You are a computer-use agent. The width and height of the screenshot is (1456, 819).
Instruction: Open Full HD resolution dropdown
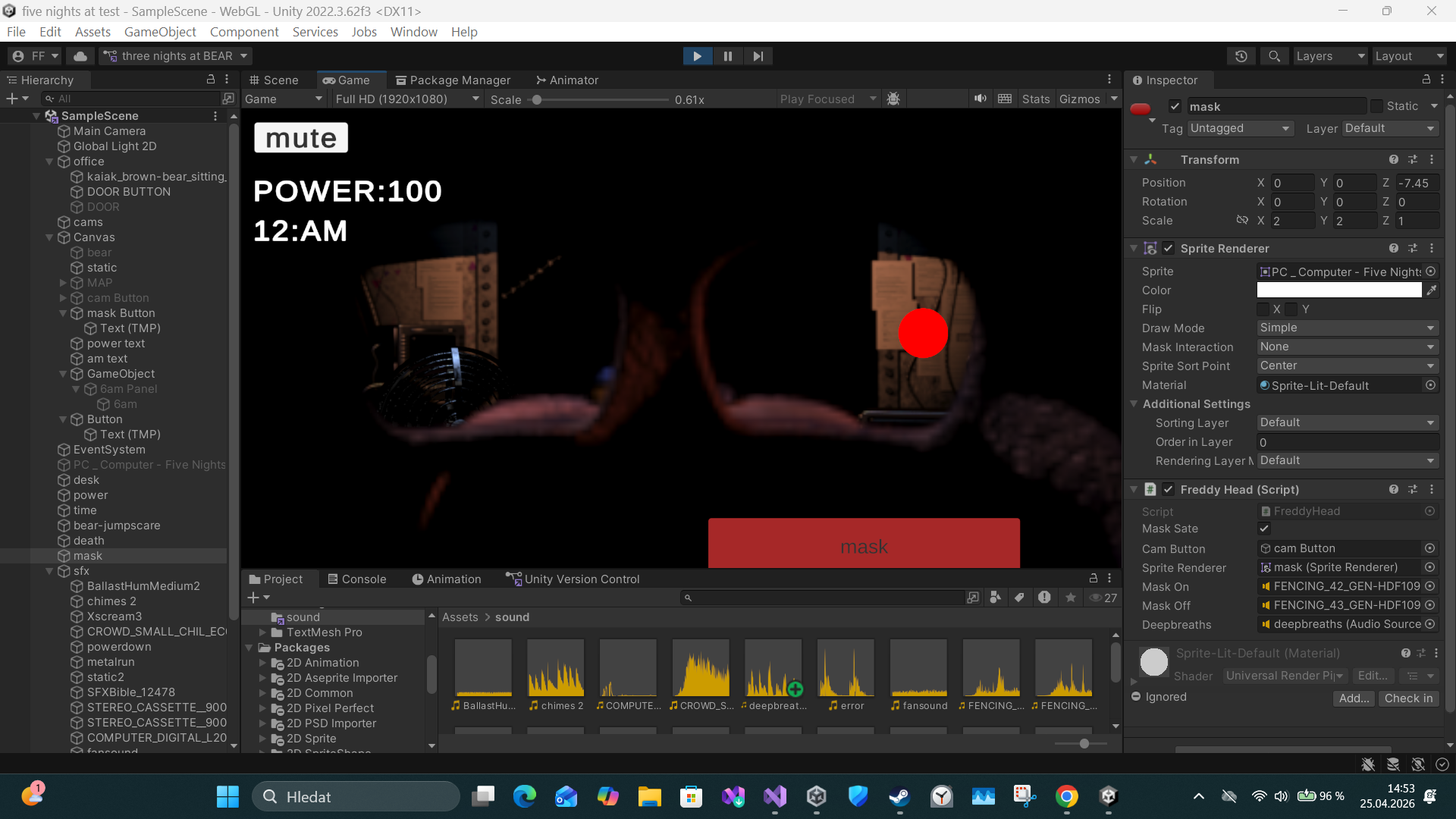(407, 99)
